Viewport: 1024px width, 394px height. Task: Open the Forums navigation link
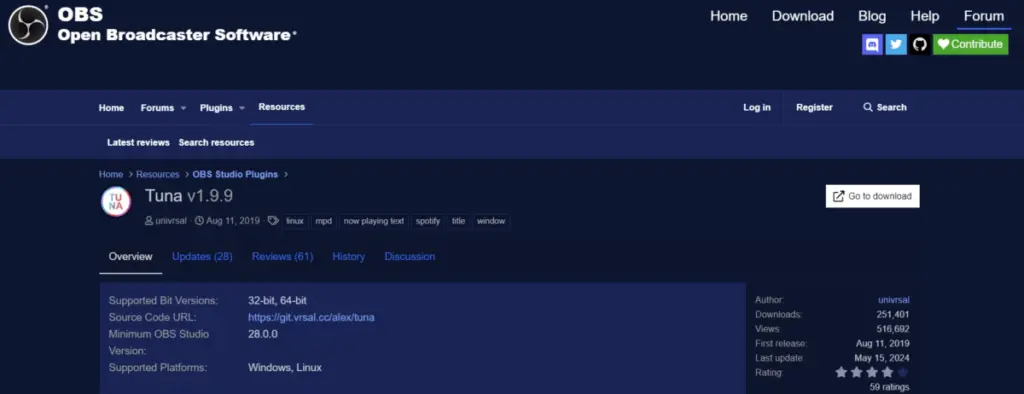click(x=157, y=108)
